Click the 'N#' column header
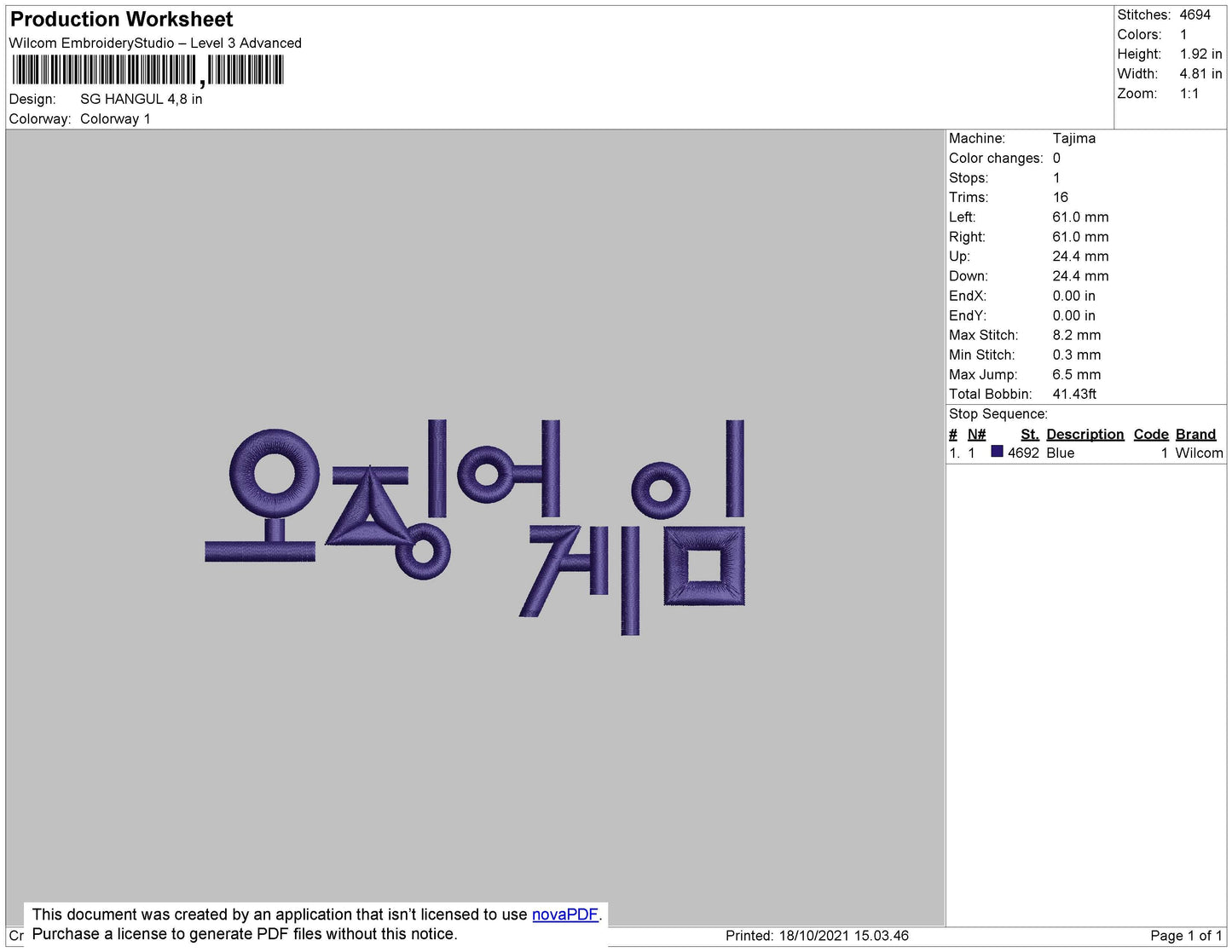The width and height of the screenshot is (1232, 952). [x=976, y=434]
